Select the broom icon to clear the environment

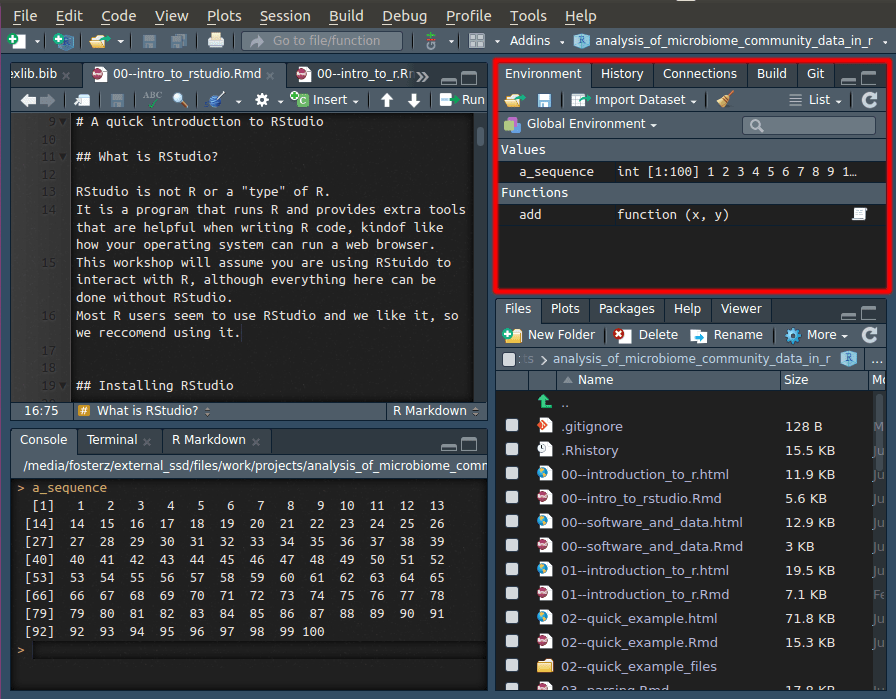click(723, 100)
